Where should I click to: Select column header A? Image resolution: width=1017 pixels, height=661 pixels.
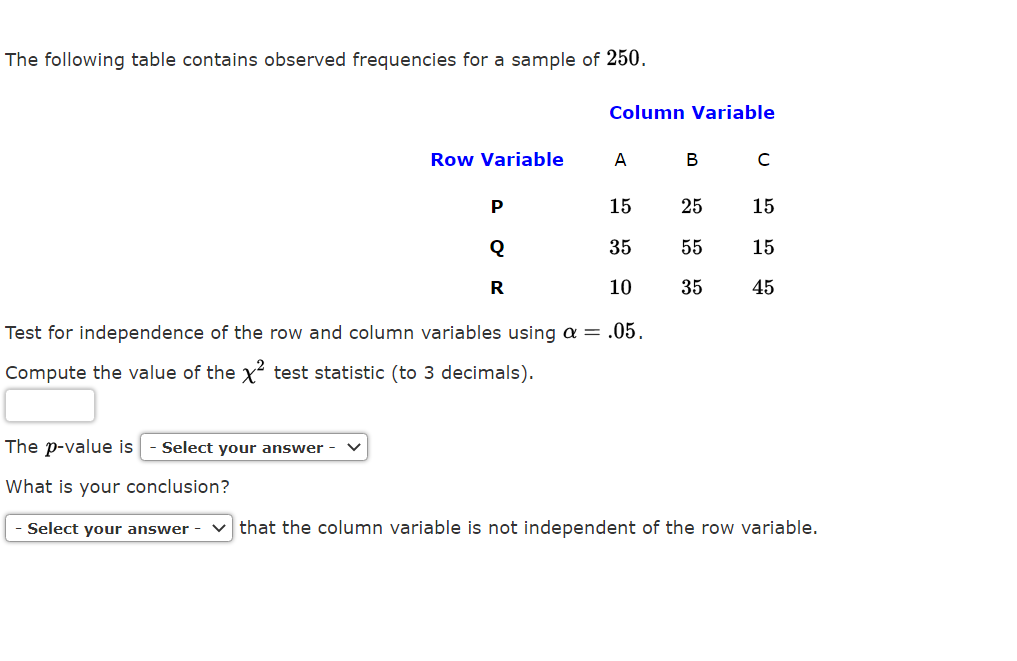pos(621,160)
